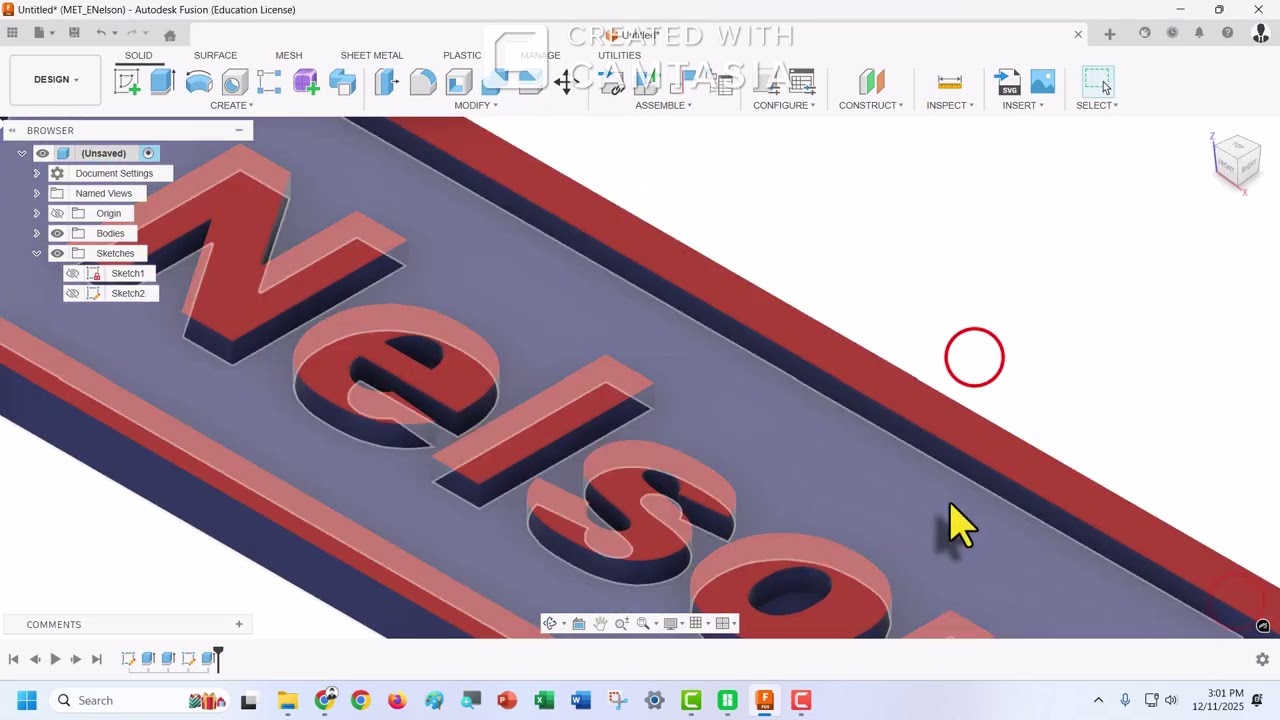Click the Select window tool icon

tap(1097, 81)
